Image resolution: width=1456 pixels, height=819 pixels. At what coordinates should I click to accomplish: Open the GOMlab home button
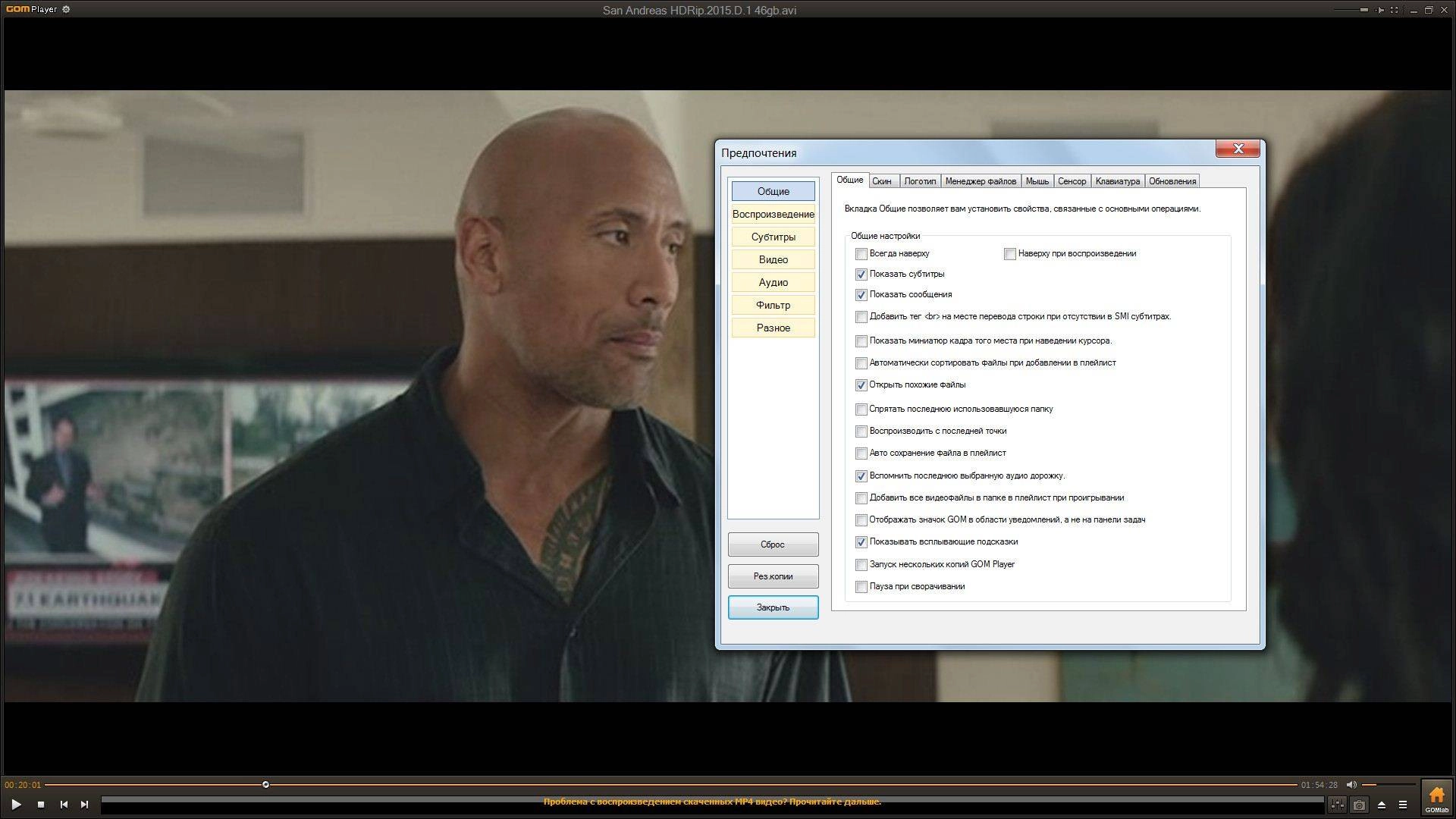[x=1436, y=798]
